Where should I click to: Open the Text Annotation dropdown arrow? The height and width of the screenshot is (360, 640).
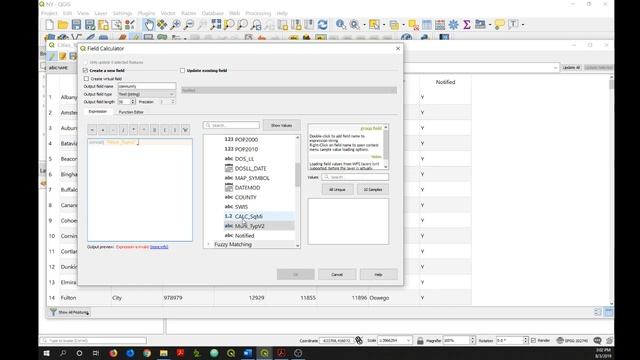pyautogui.click(x=522, y=25)
